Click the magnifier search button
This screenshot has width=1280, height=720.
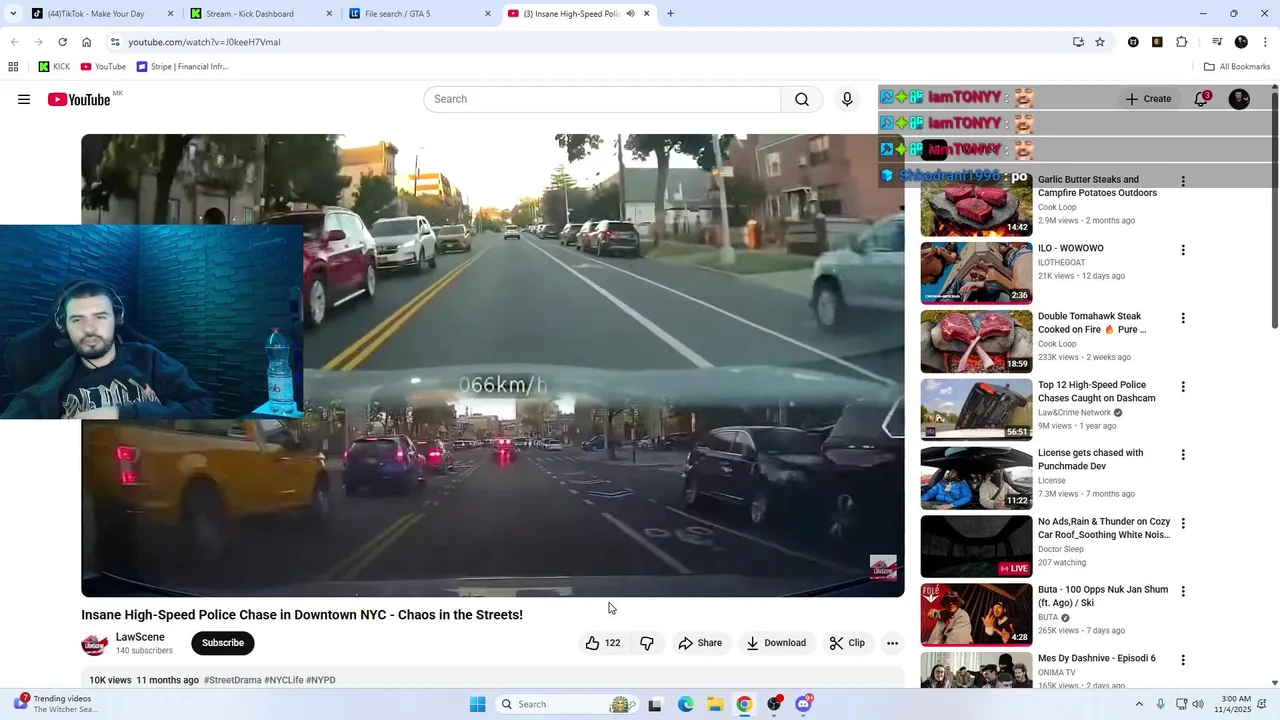point(802,99)
